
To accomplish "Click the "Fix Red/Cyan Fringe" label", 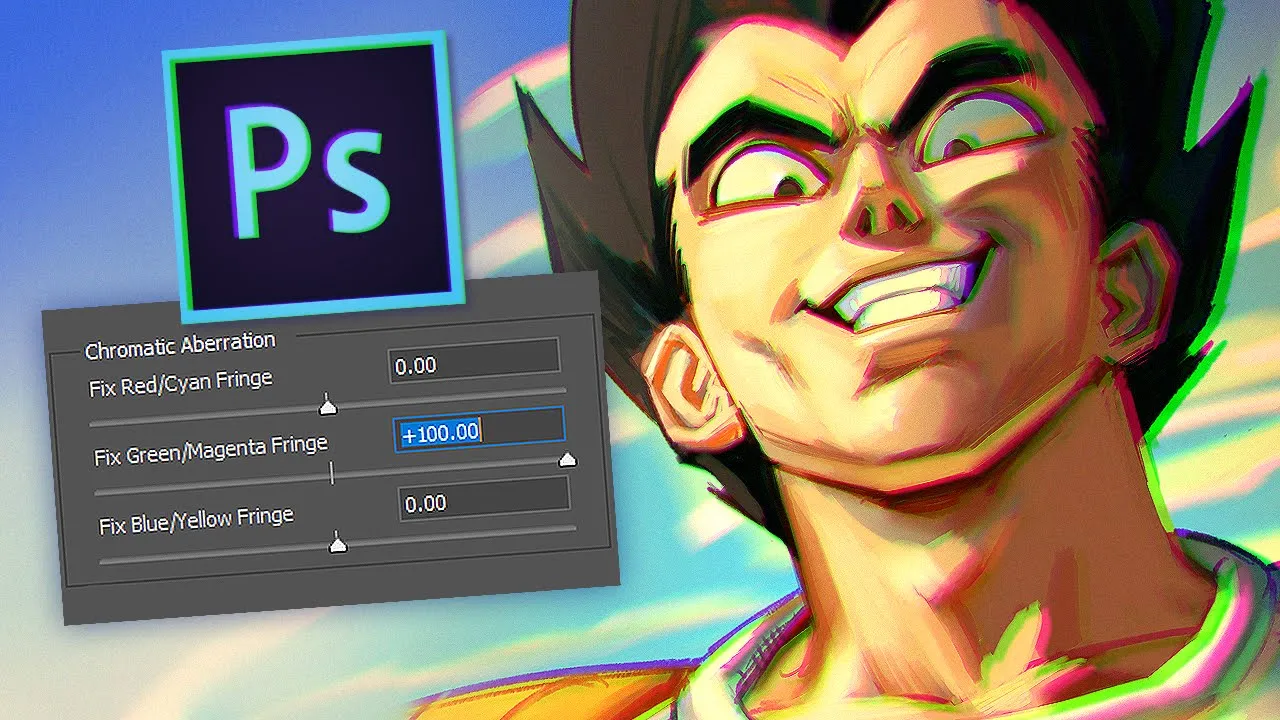I will click(x=181, y=383).
